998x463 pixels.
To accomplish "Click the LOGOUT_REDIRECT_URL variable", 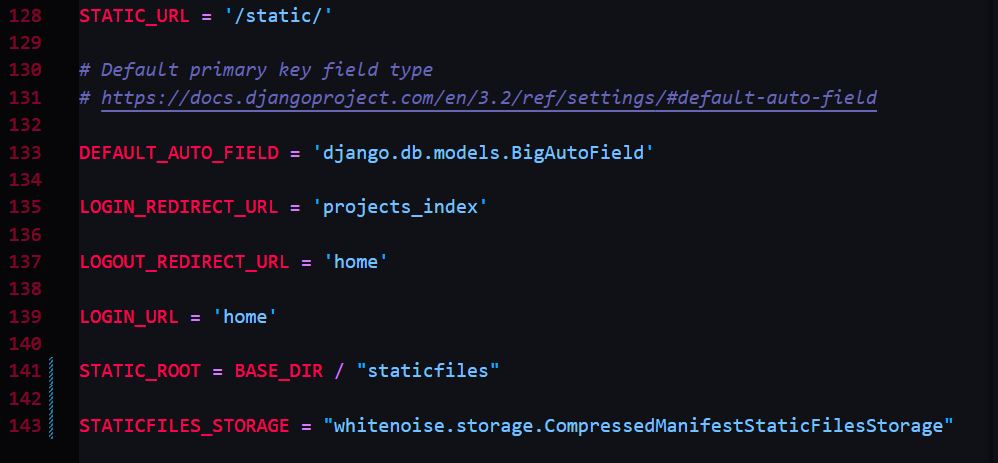I will pos(184,262).
